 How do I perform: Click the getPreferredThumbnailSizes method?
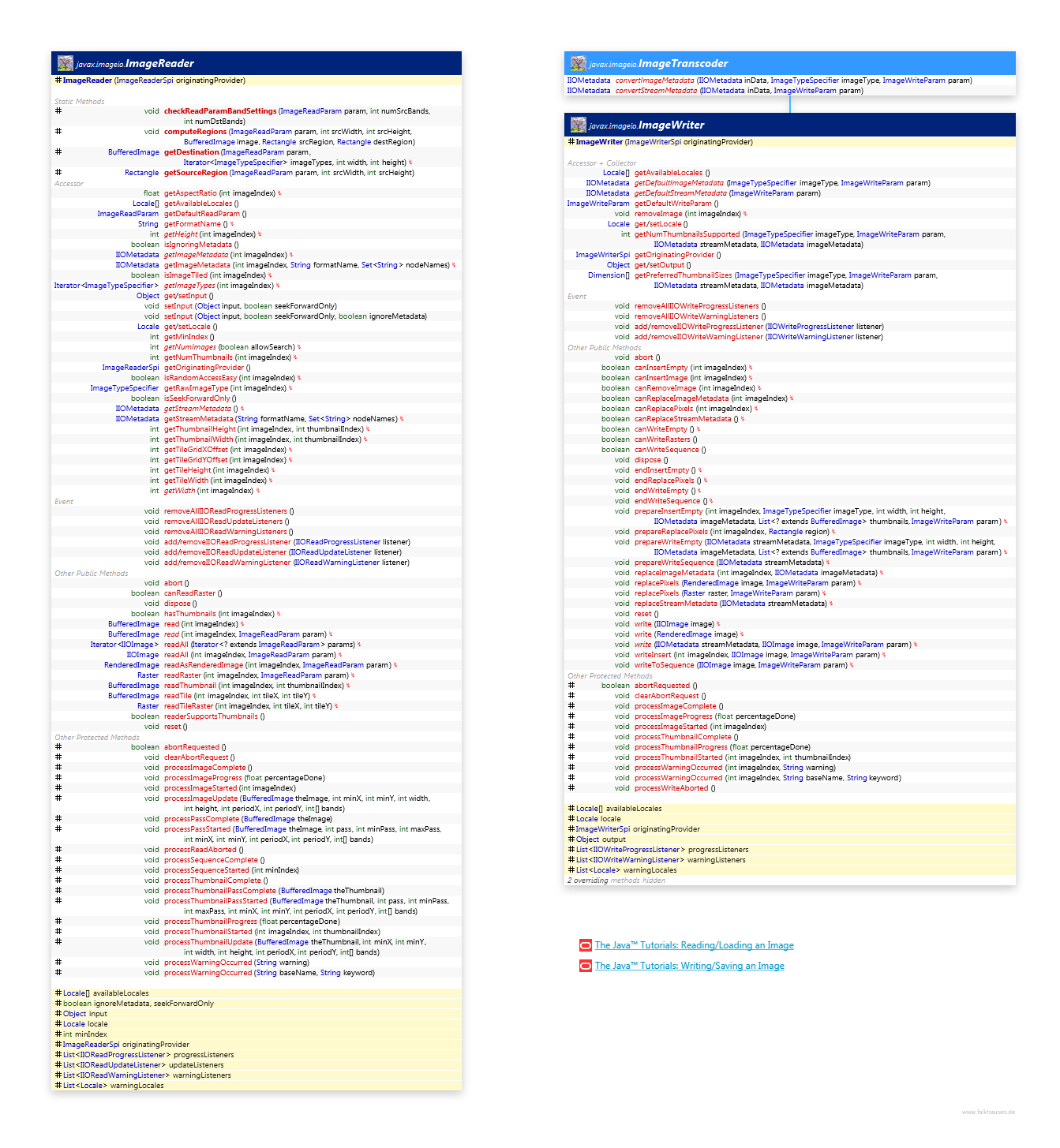[684, 275]
